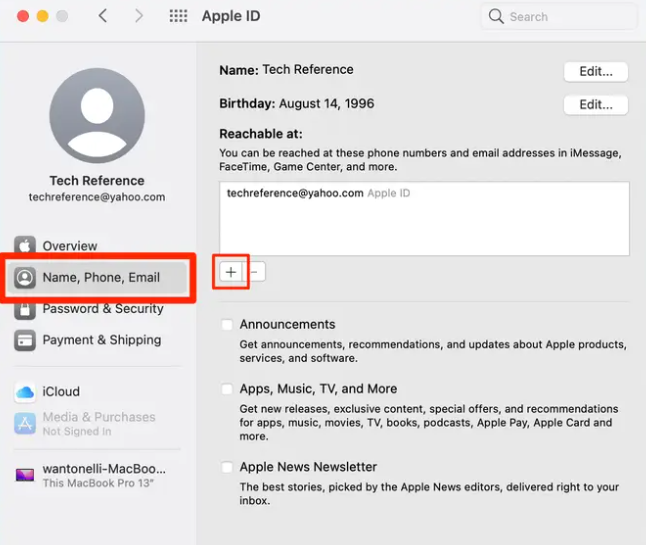Click the card icon for Payment & Shipping
Image resolution: width=646 pixels, height=545 pixels.
(x=25, y=340)
